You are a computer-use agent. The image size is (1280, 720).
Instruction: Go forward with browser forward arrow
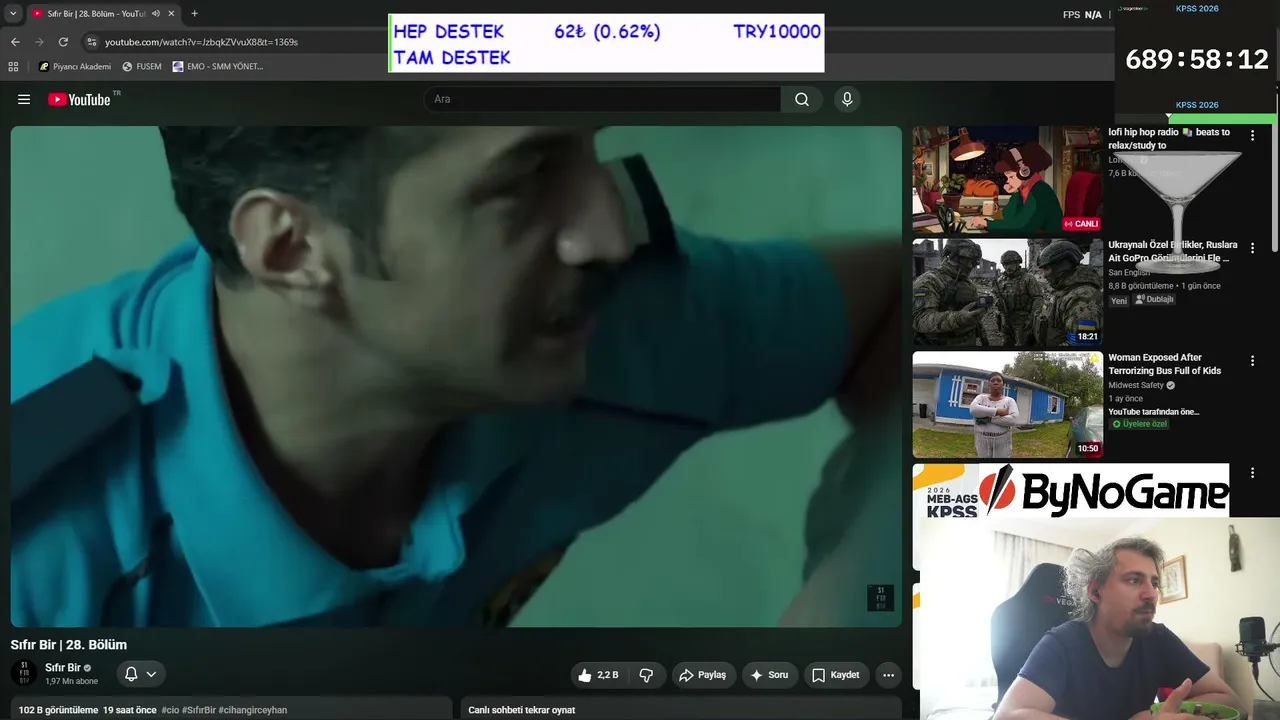pyautogui.click(x=39, y=42)
